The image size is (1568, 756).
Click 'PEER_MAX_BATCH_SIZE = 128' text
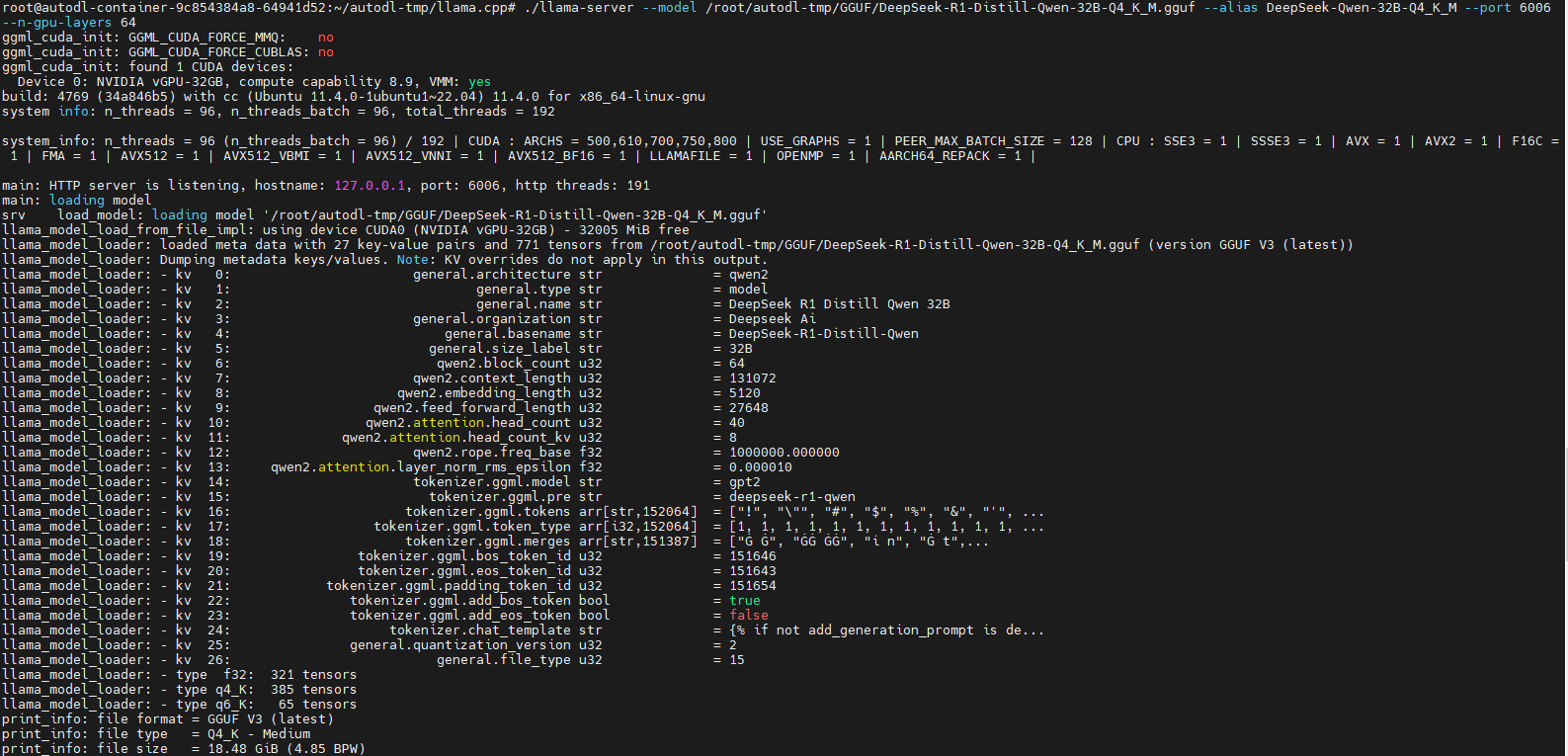(x=994, y=141)
